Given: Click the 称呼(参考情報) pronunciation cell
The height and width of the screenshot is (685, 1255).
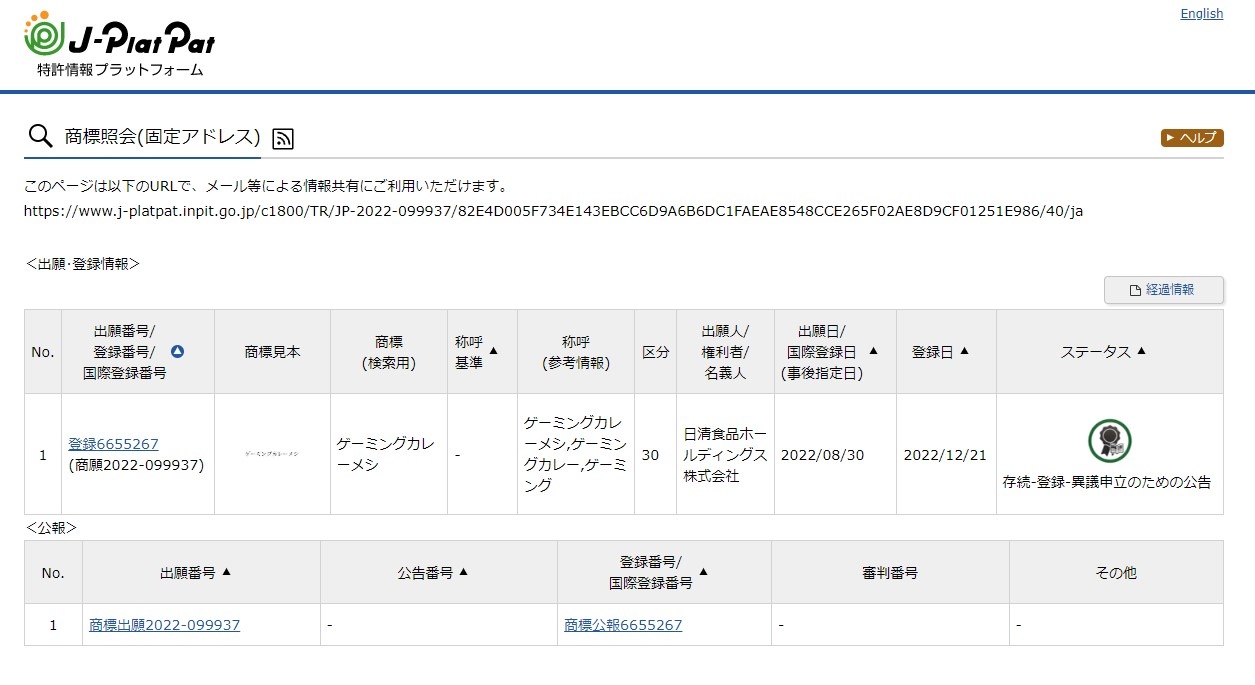Looking at the screenshot, I should click(575, 455).
